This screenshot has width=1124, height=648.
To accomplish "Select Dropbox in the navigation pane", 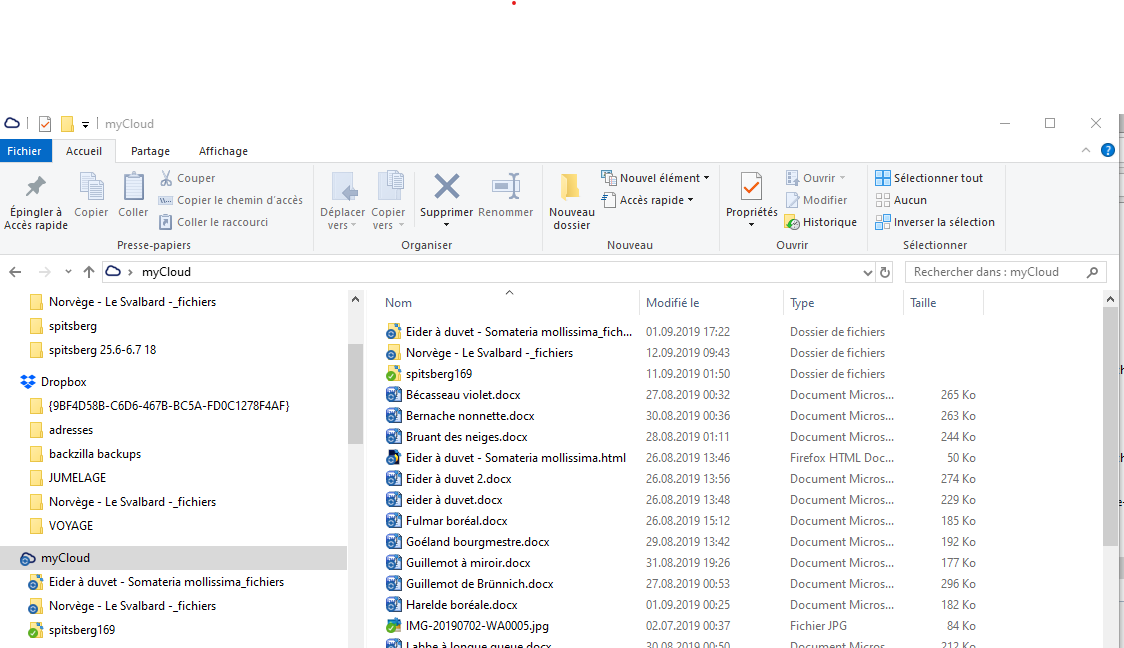I will 63,382.
